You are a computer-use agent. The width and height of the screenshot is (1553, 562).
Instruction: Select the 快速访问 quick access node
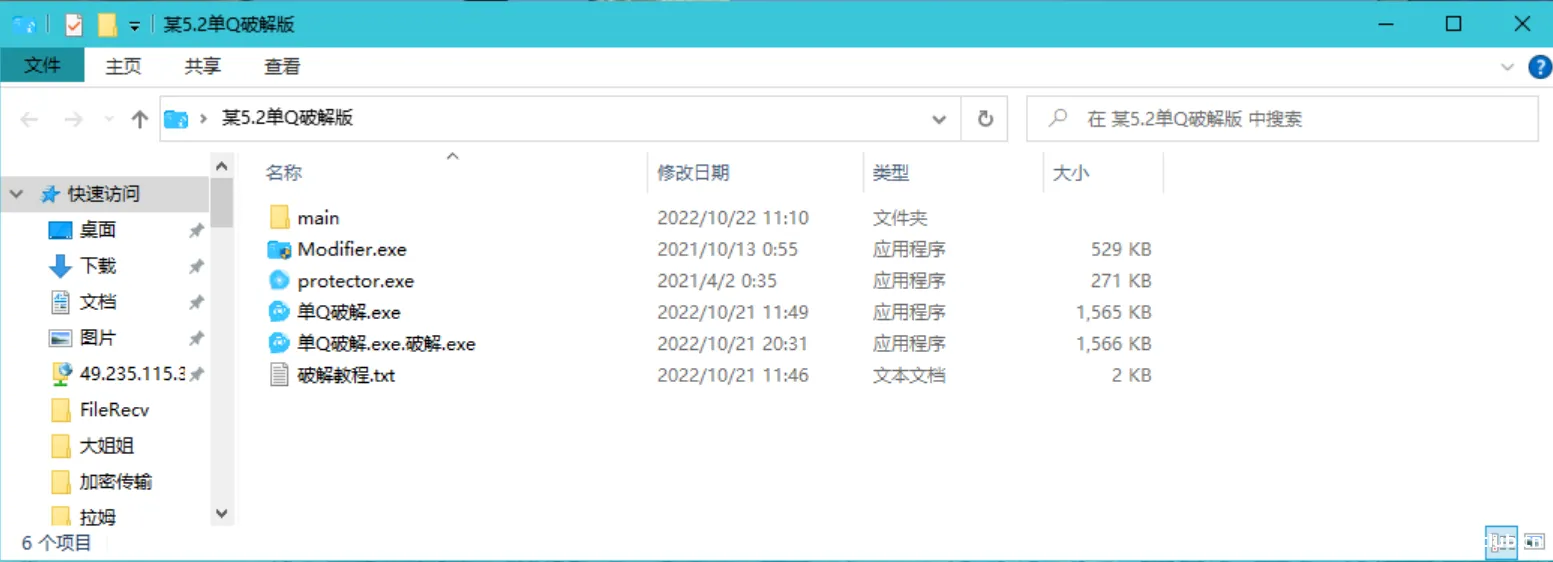(104, 194)
